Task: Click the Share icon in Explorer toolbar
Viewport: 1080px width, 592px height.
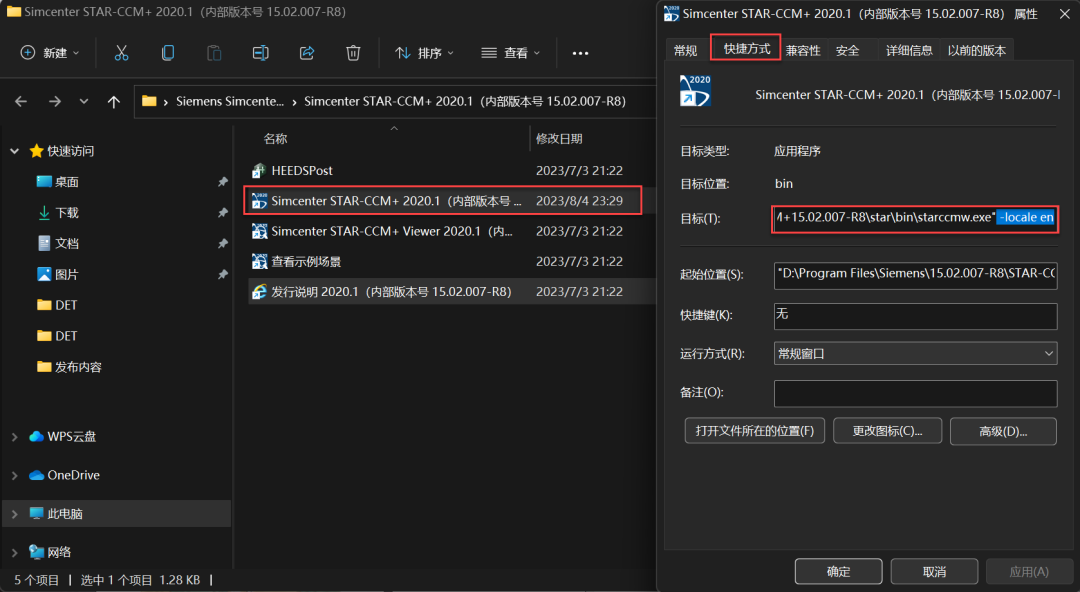Action: [x=307, y=53]
